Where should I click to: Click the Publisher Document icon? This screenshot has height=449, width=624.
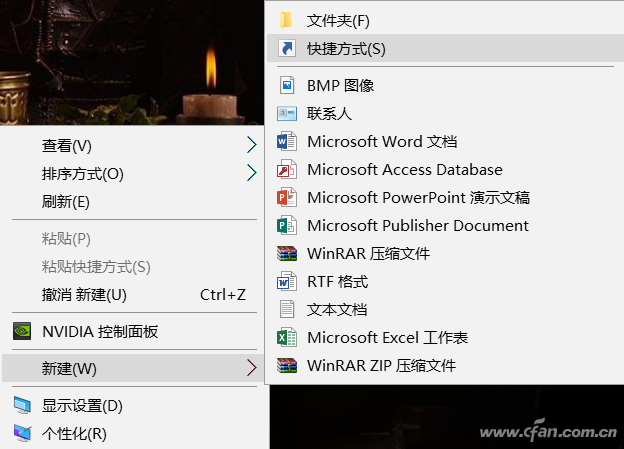coord(287,225)
